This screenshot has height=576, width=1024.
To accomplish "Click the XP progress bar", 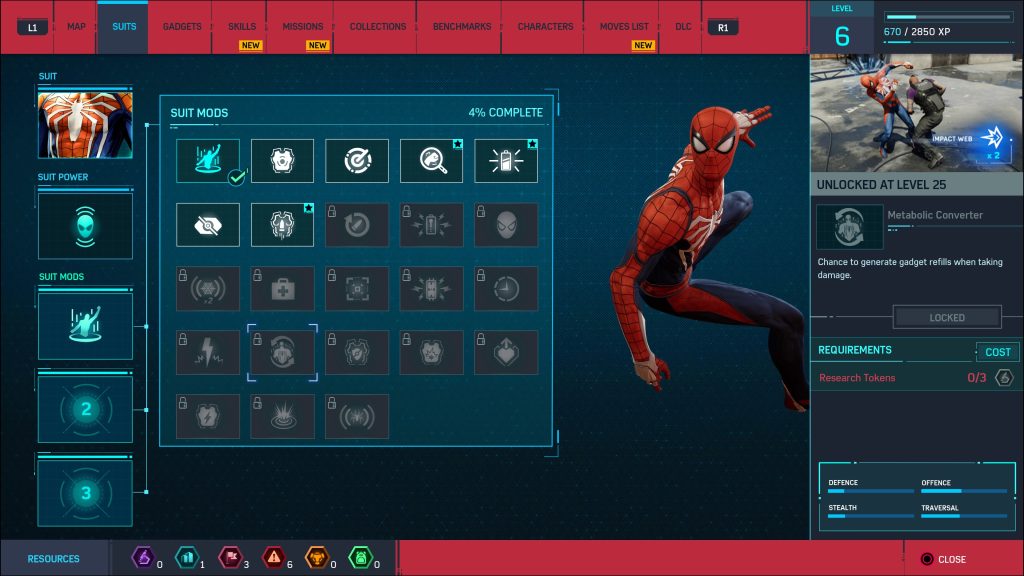I will 948,16.
